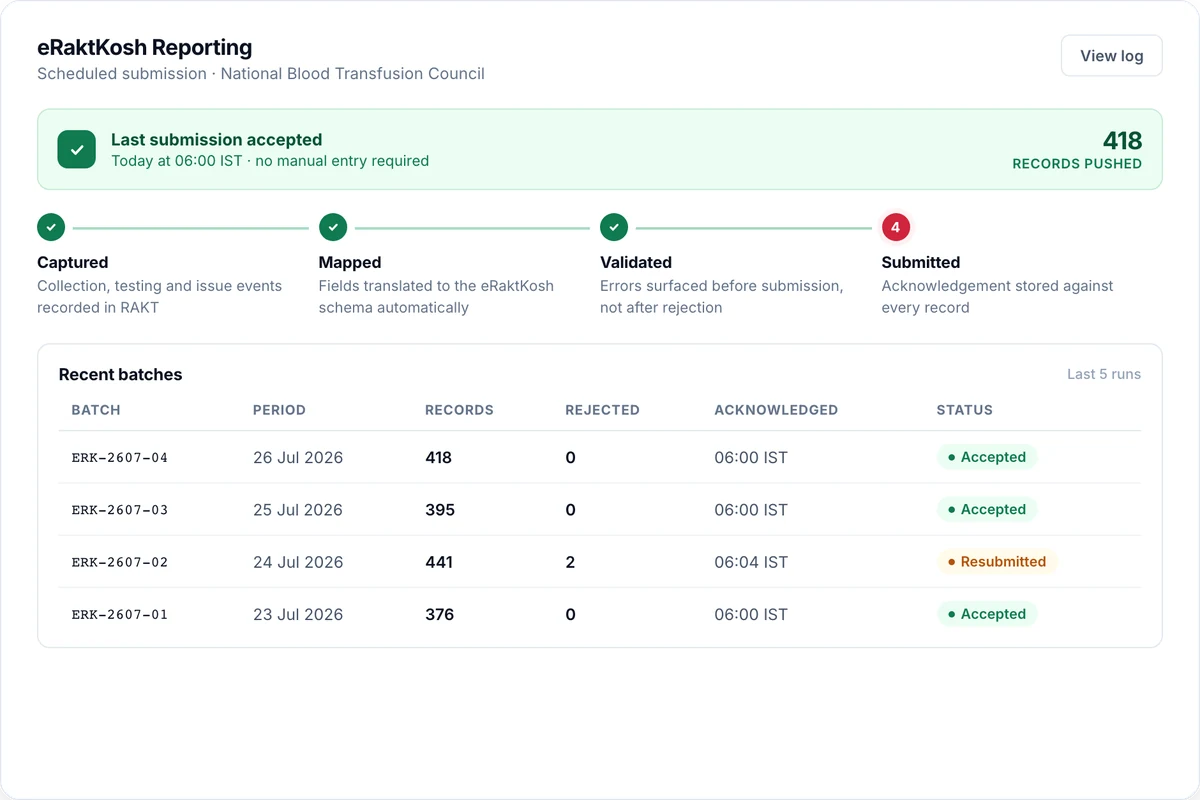Click the 06:04 IST acknowledged time
Screen dimensions: 1200x800
click(x=751, y=562)
